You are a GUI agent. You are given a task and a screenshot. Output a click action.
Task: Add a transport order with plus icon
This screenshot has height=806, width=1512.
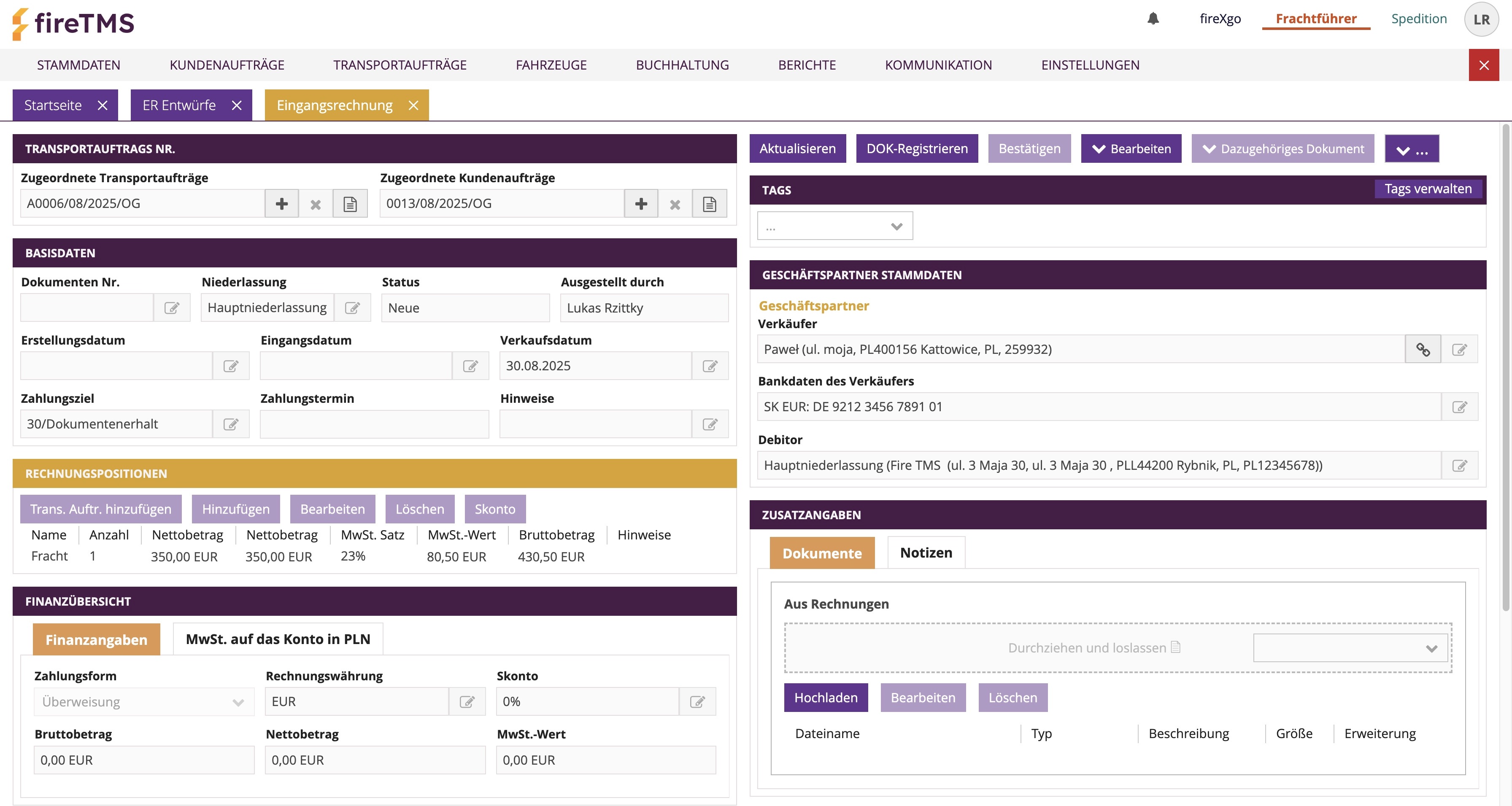pyautogui.click(x=282, y=204)
